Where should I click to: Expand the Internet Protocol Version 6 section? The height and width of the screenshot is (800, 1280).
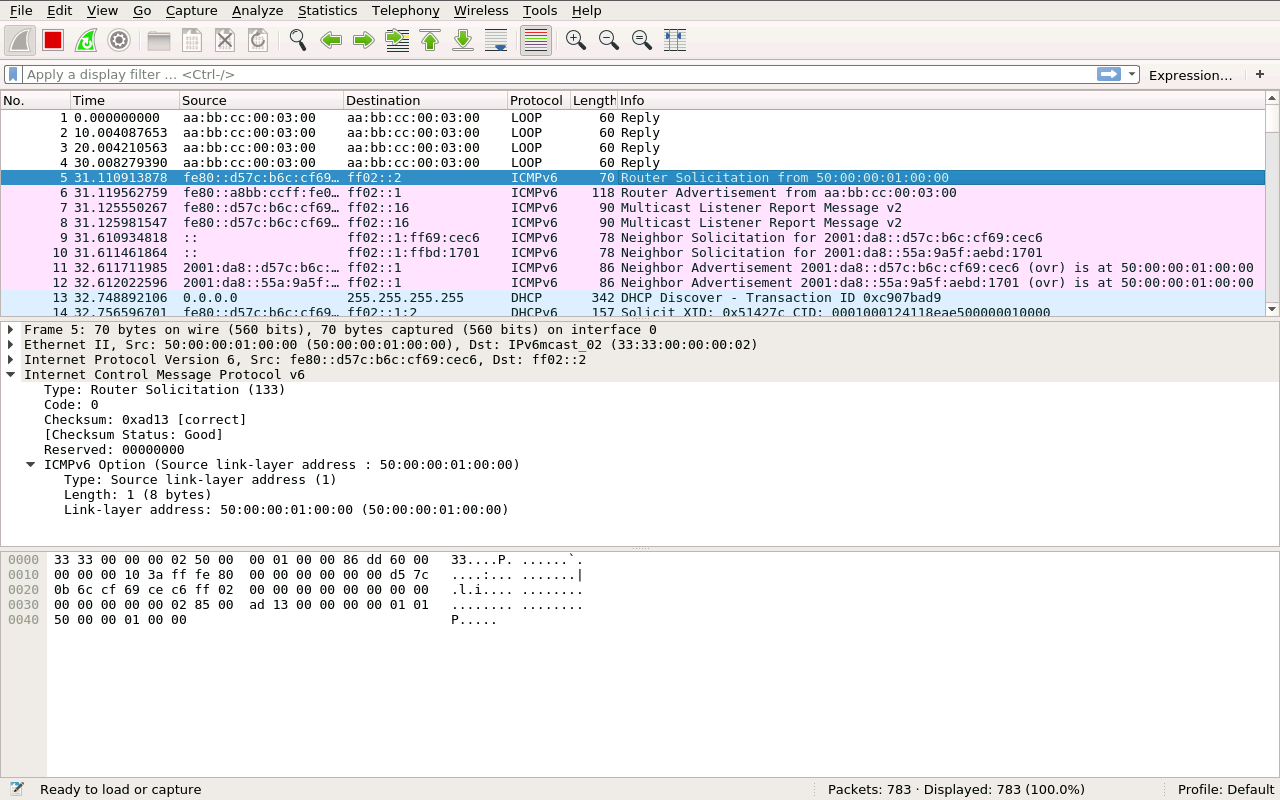point(10,360)
